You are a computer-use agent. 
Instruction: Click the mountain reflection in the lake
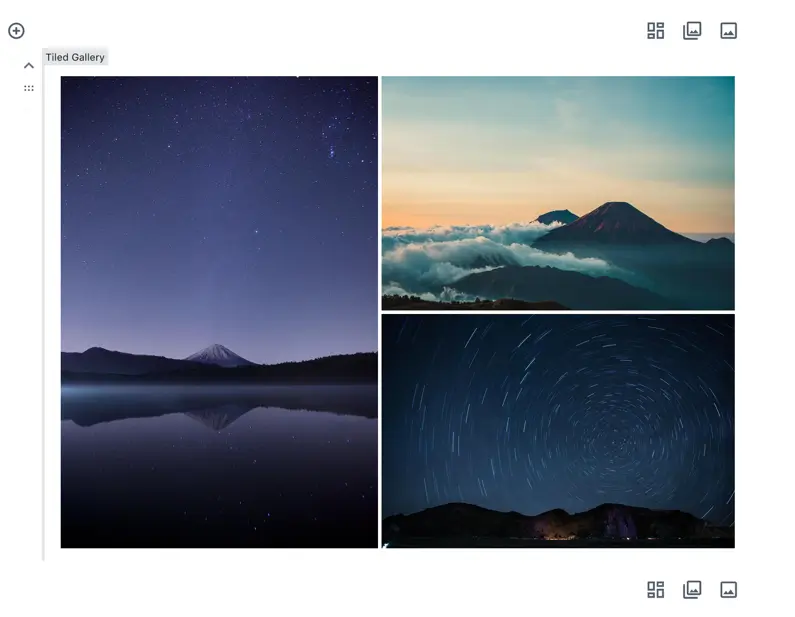coord(218,417)
